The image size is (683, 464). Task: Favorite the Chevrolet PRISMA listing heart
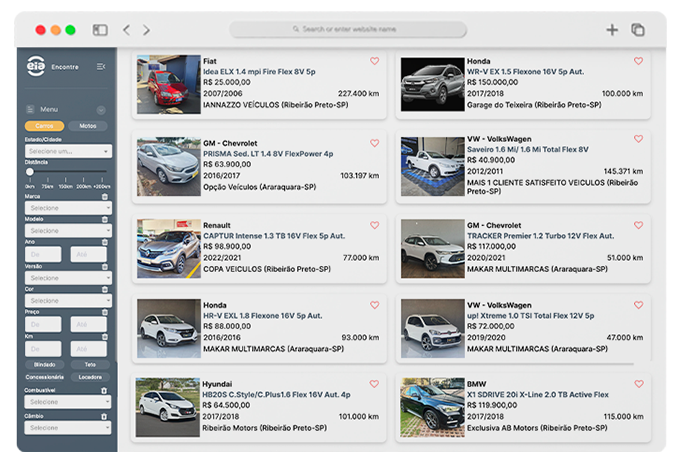pos(375,143)
